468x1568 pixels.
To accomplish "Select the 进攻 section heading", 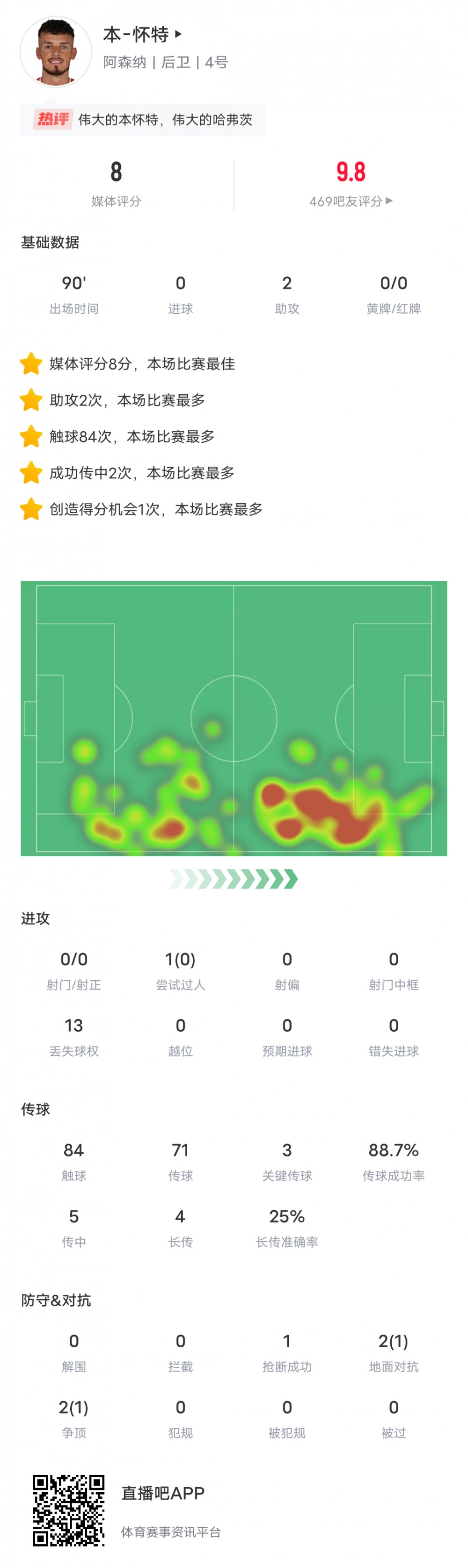I will pyautogui.click(x=36, y=918).
